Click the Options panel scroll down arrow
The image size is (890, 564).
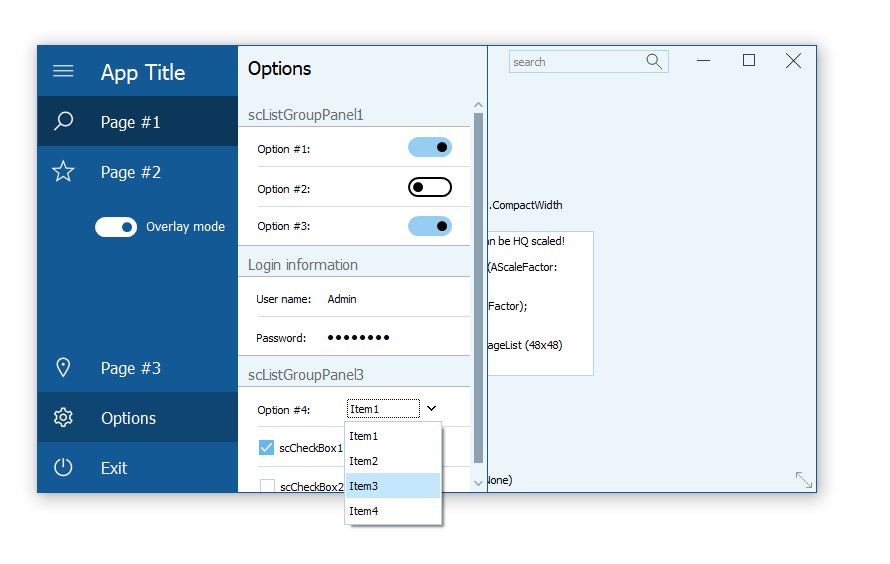[478, 483]
